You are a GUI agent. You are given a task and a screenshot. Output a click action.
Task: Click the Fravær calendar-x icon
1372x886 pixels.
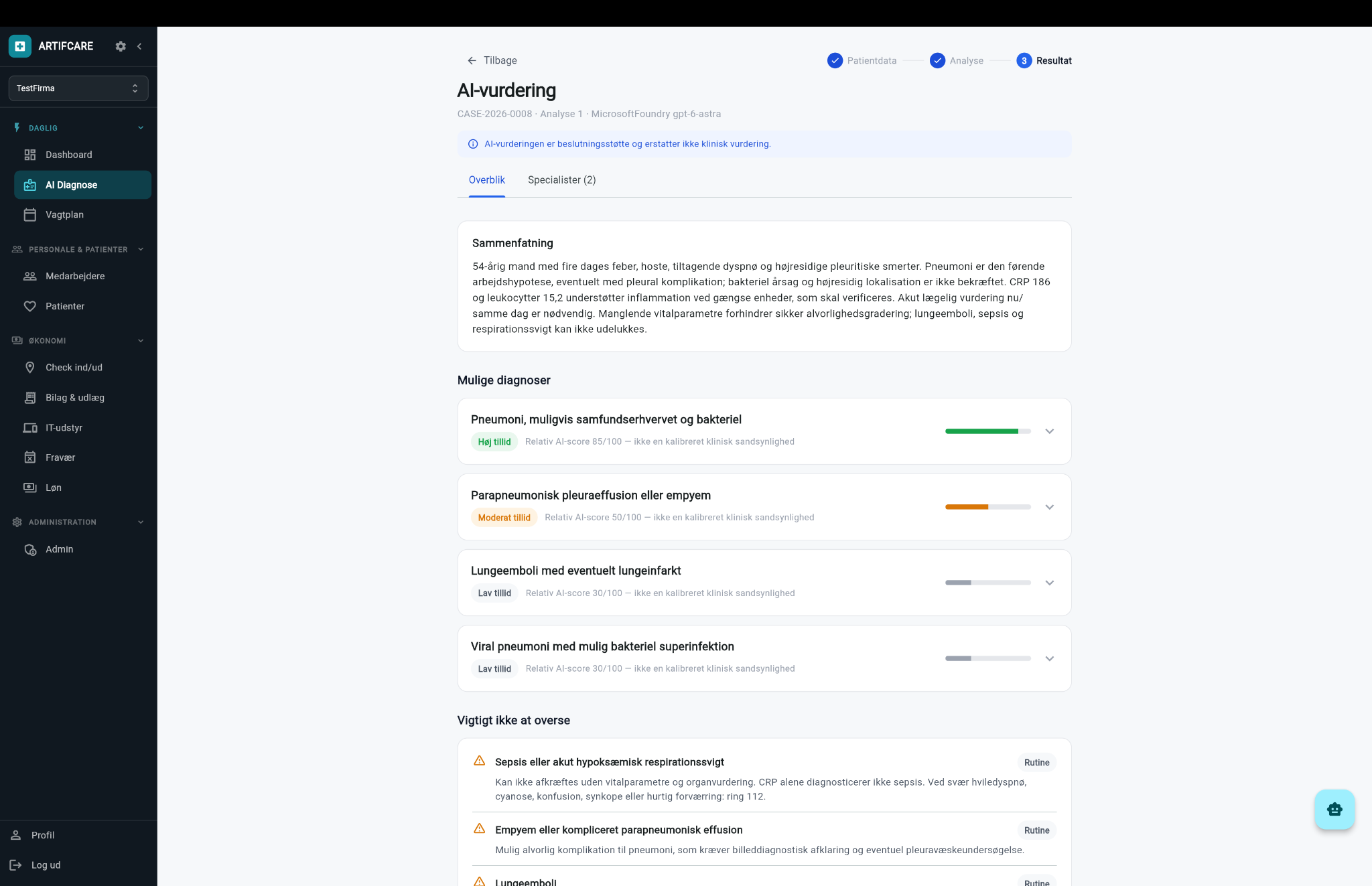[x=30, y=457]
